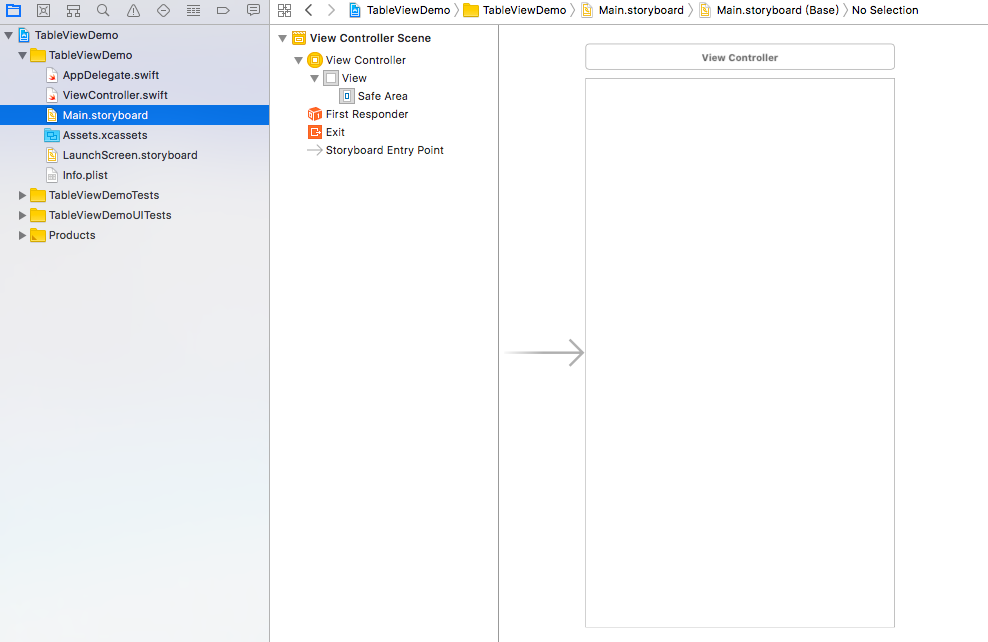Expand the TableViewDemoUITests group
The image size is (988, 642).
(23, 215)
